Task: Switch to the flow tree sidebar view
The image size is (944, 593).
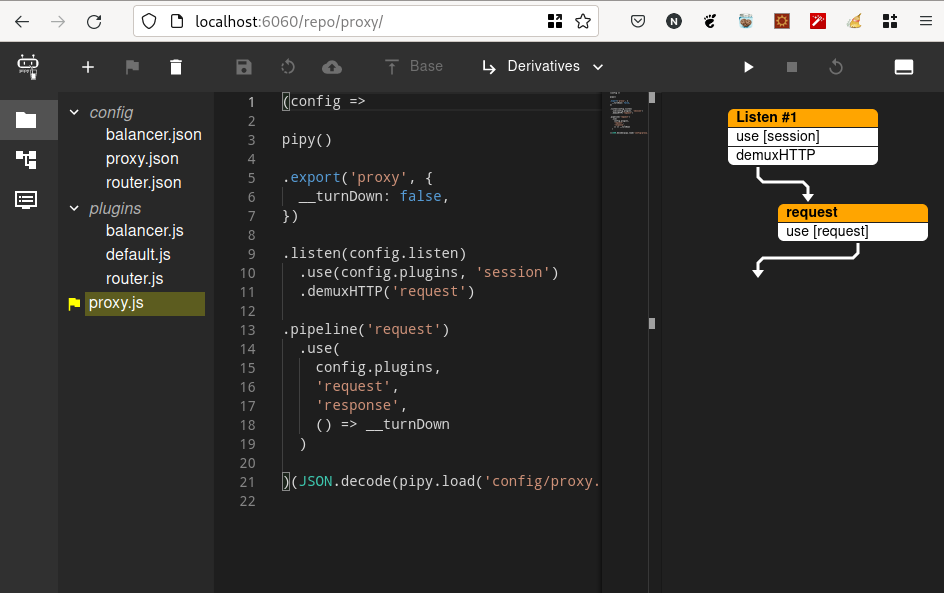Action: coord(26,159)
